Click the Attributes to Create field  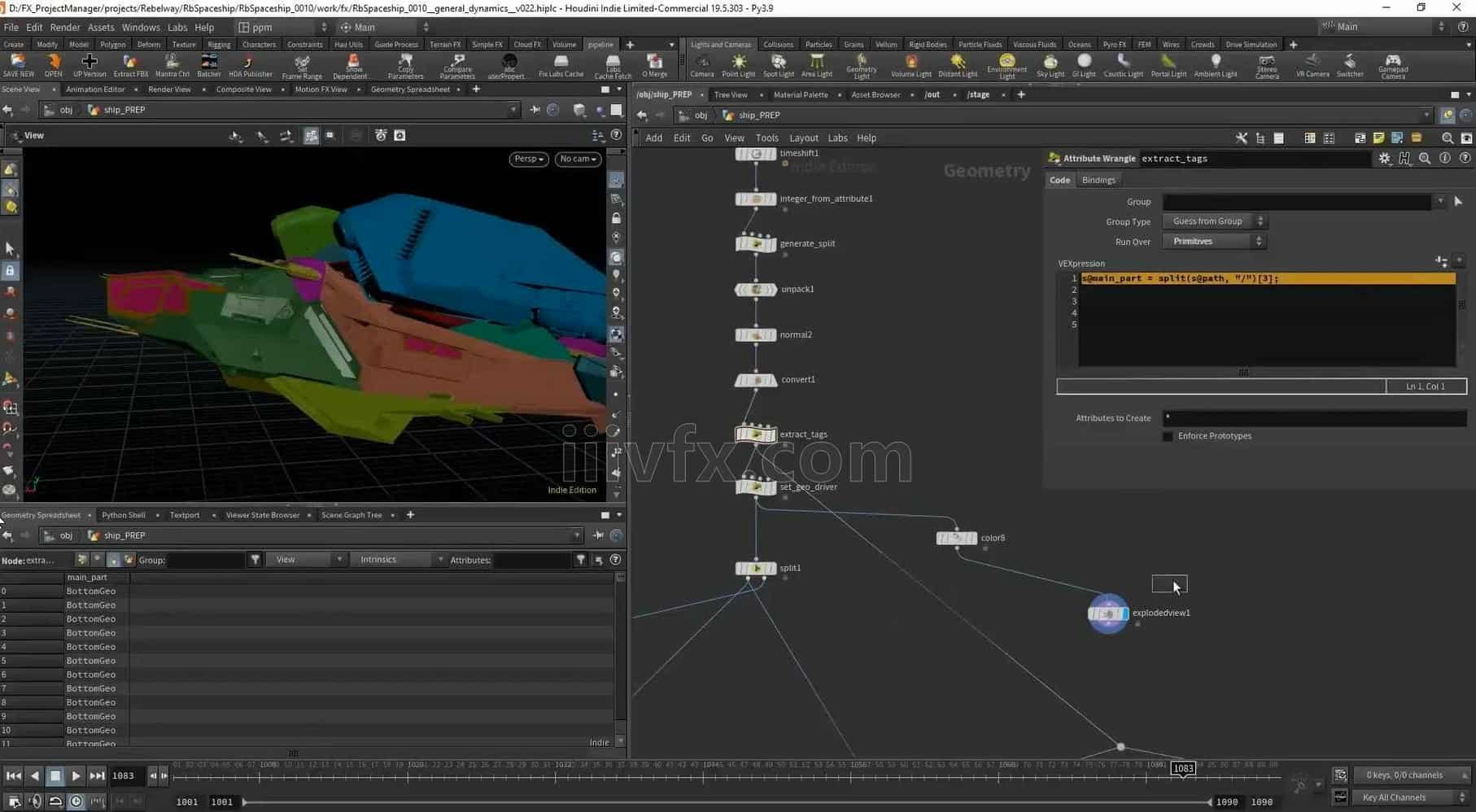[x=1313, y=418]
